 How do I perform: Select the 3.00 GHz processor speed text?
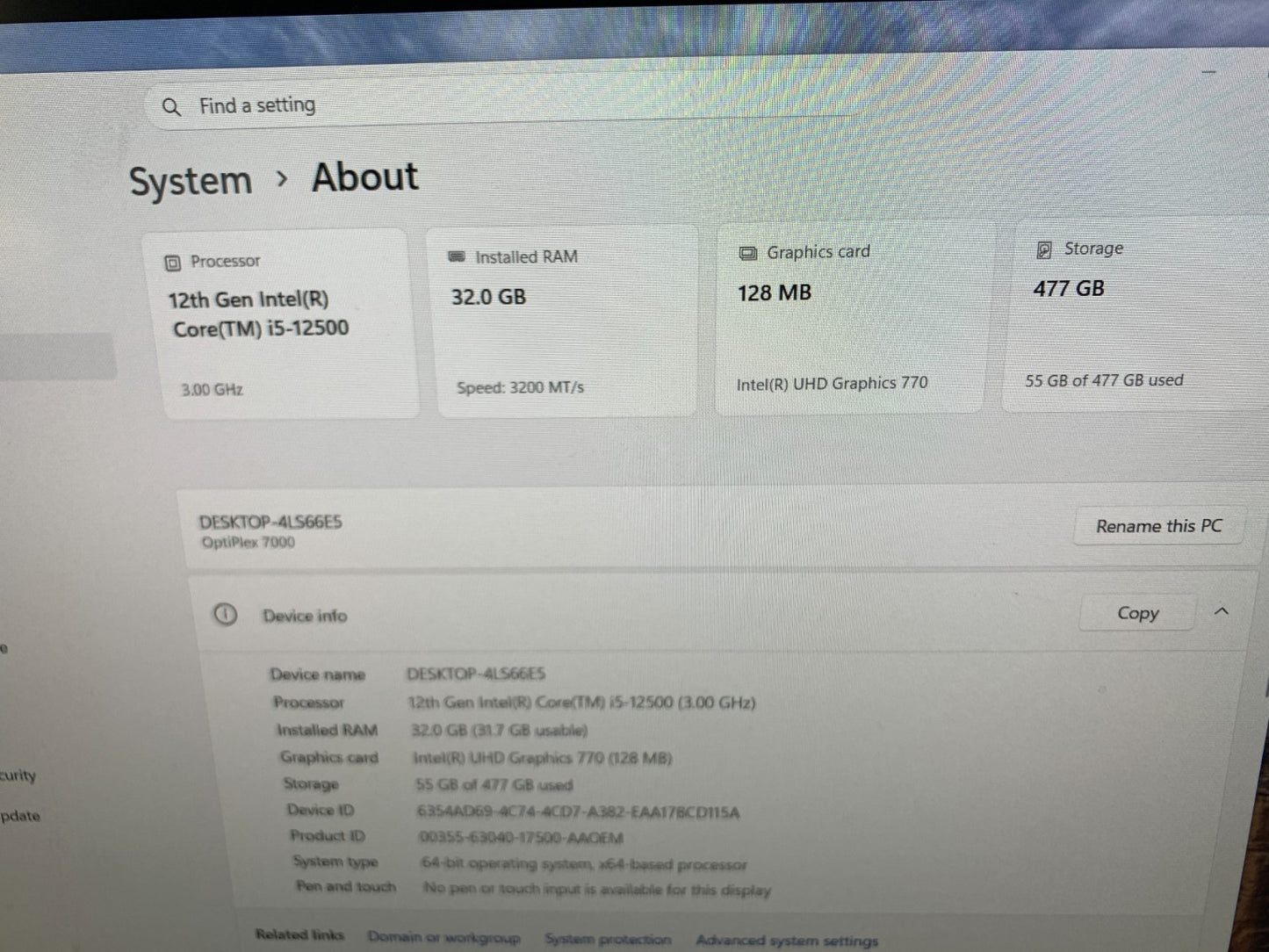pyautogui.click(x=212, y=390)
